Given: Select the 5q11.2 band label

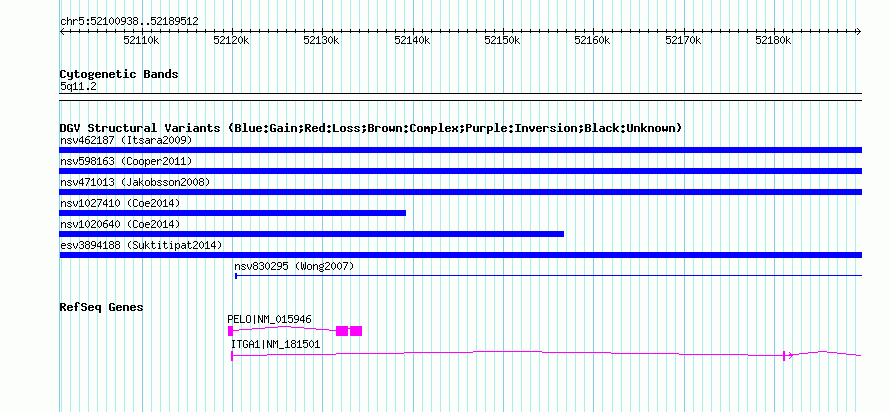Looking at the screenshot, I should [x=78, y=87].
